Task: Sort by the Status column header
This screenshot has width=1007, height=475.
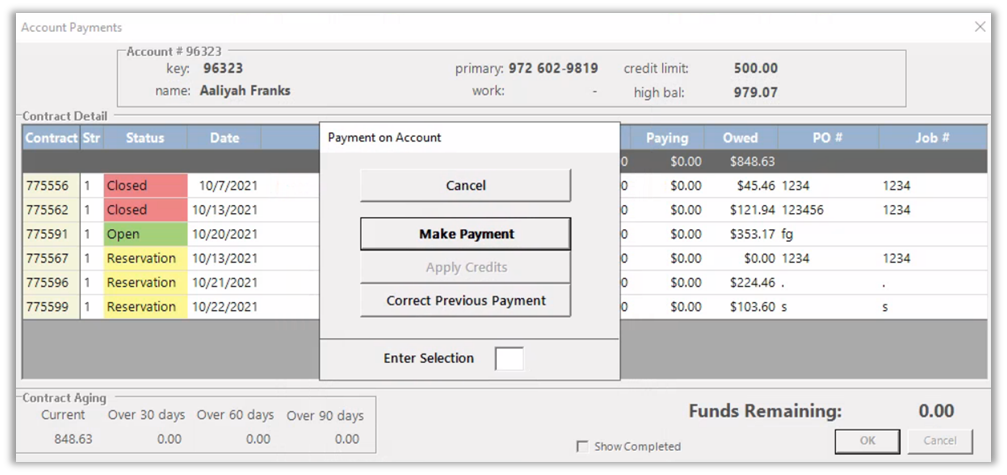Action: click(x=145, y=138)
